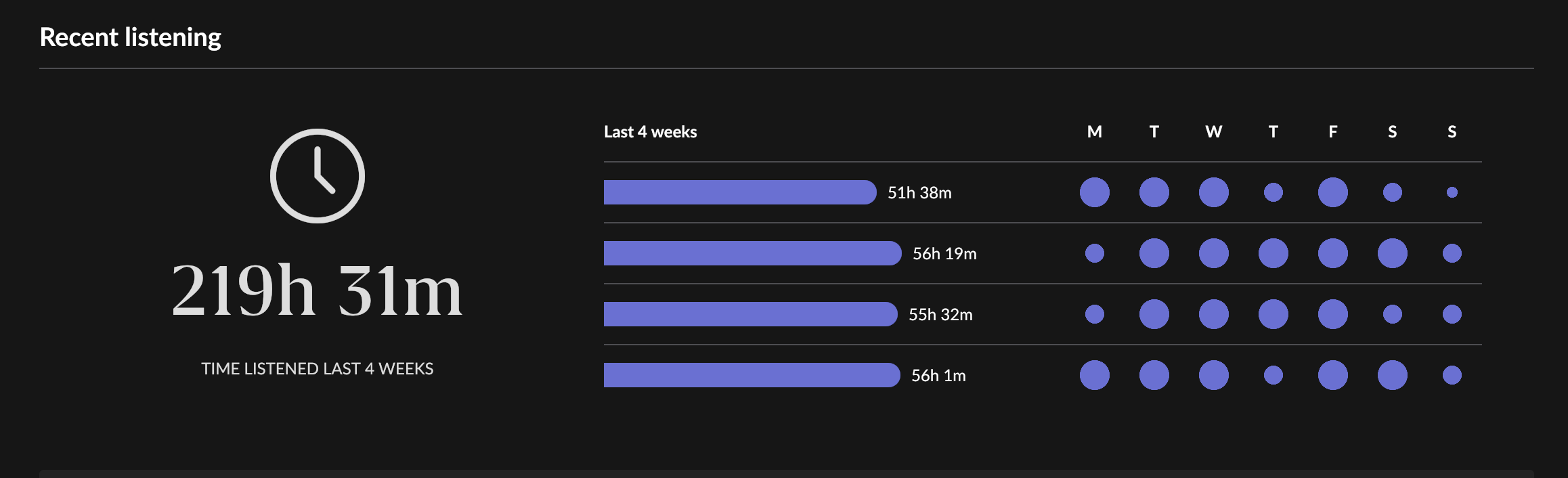Image resolution: width=1568 pixels, height=478 pixels.
Task: Click the F weekday column header
Action: point(1332,132)
